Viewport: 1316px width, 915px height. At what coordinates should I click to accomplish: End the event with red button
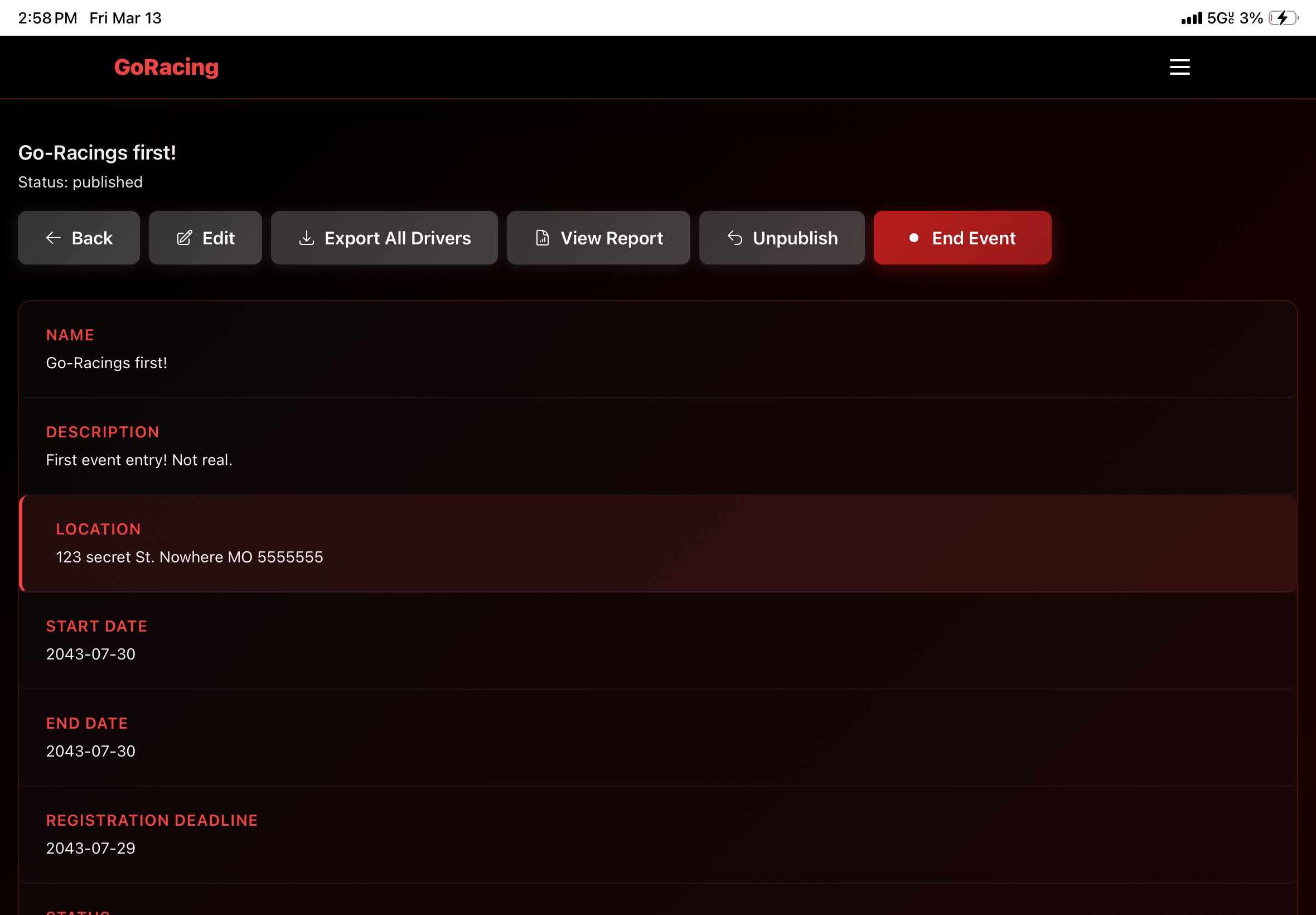(962, 238)
